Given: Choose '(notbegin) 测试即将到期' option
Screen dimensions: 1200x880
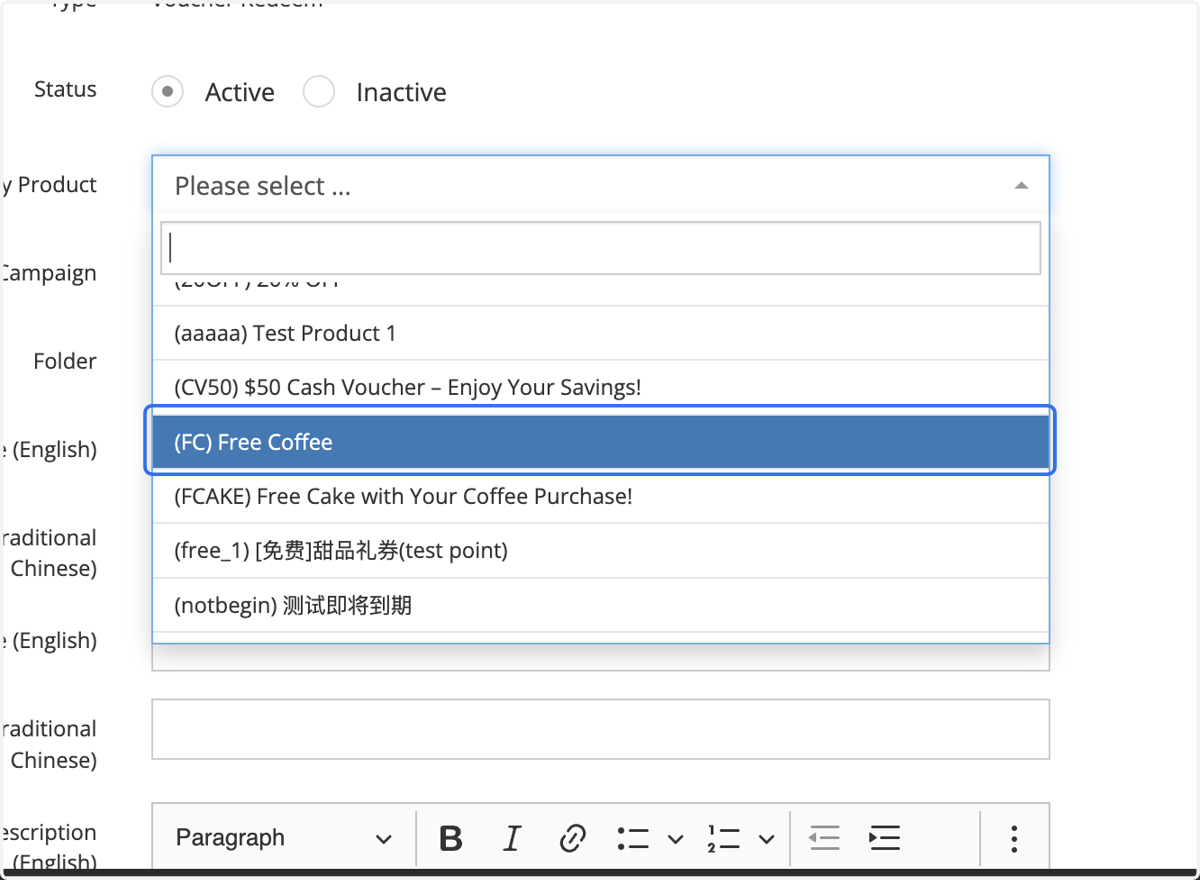Looking at the screenshot, I should 600,605.
